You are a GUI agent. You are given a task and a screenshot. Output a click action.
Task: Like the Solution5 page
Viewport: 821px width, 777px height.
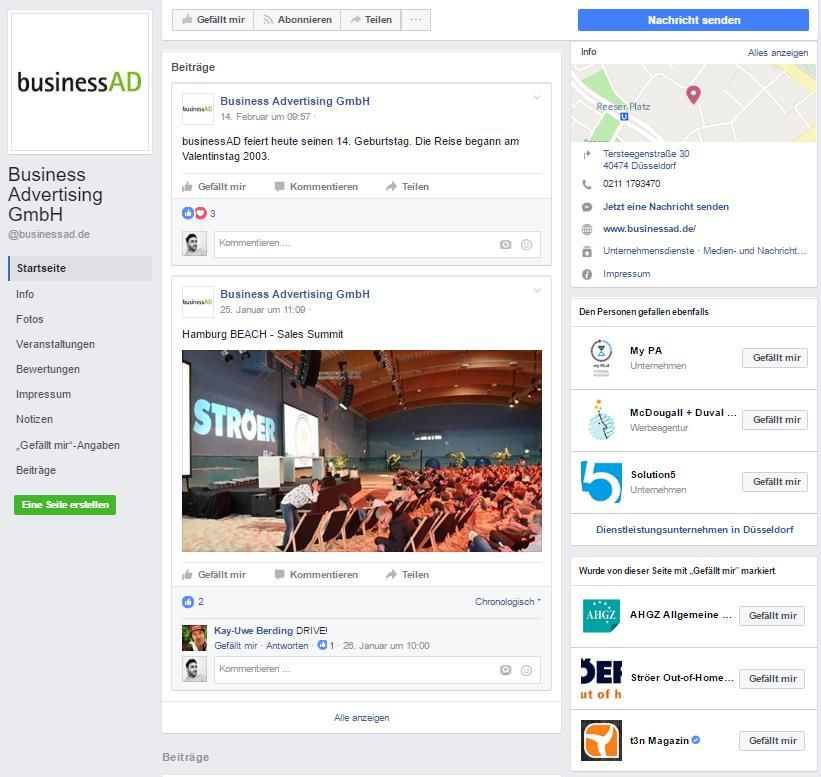(x=775, y=482)
